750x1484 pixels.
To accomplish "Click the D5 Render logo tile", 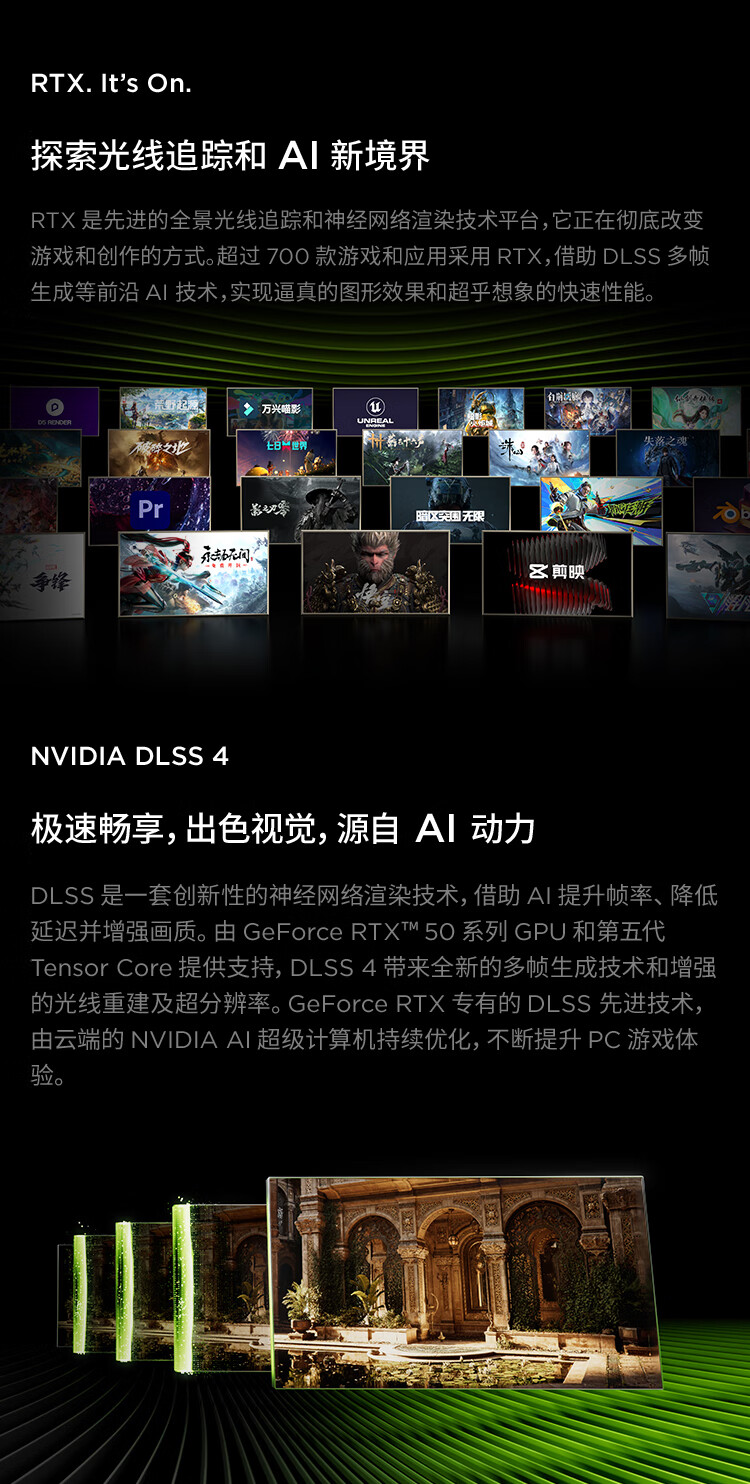I will (x=55, y=410).
